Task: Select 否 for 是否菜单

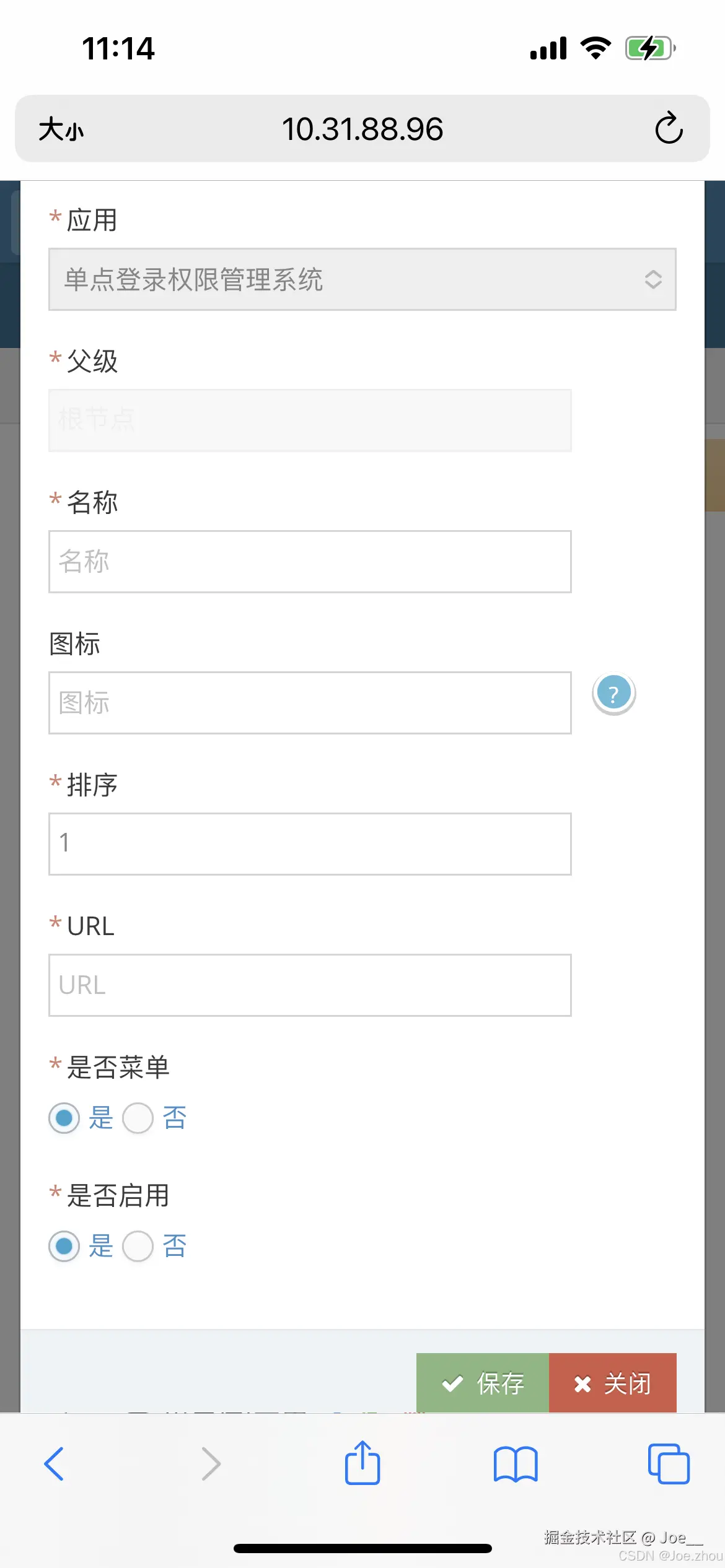Action: 138,1118
